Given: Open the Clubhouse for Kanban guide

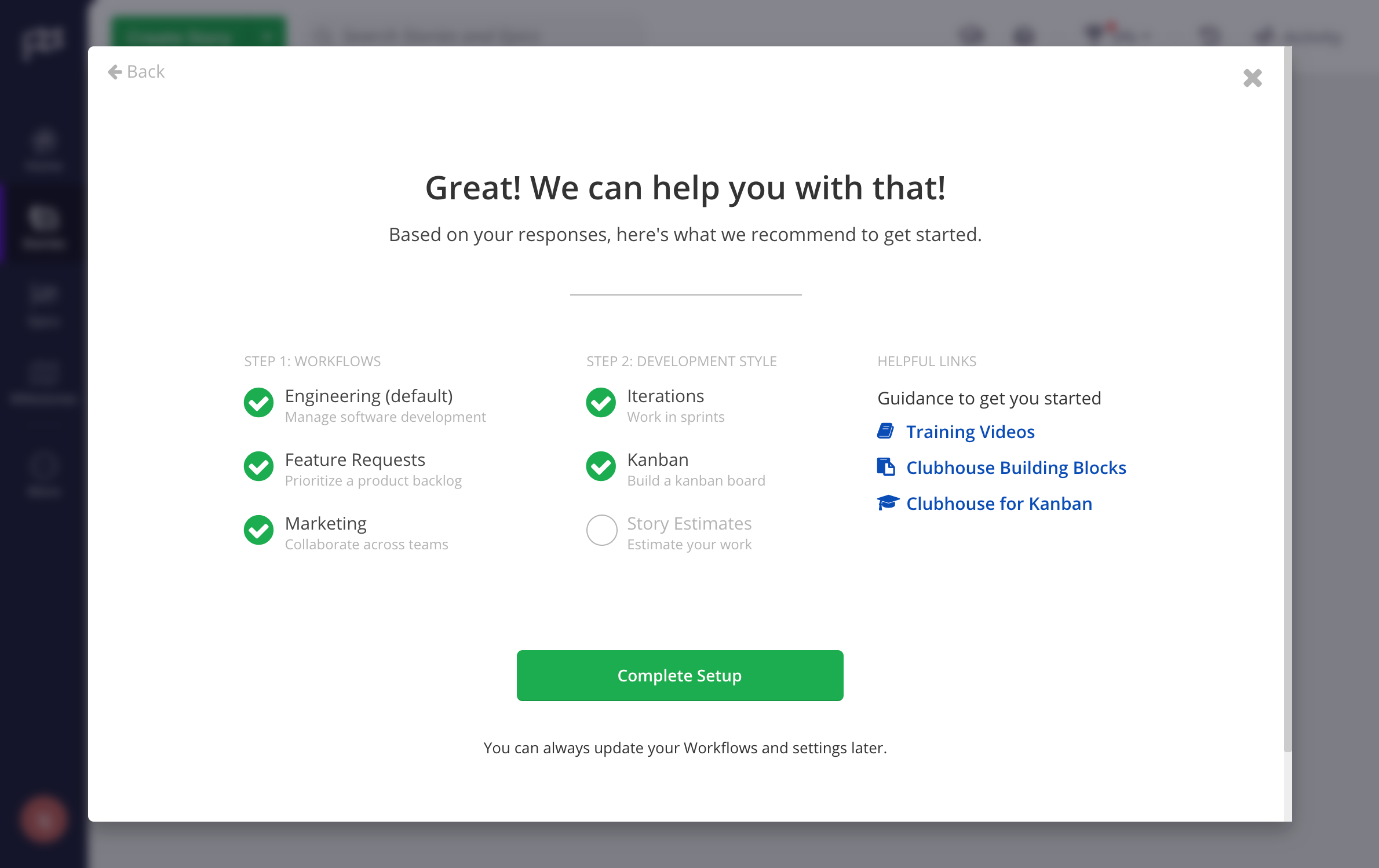Looking at the screenshot, I should (998, 503).
